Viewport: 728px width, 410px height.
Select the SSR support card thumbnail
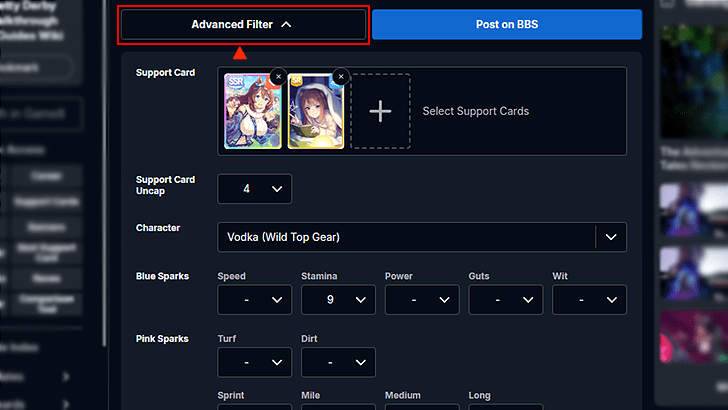click(253, 111)
